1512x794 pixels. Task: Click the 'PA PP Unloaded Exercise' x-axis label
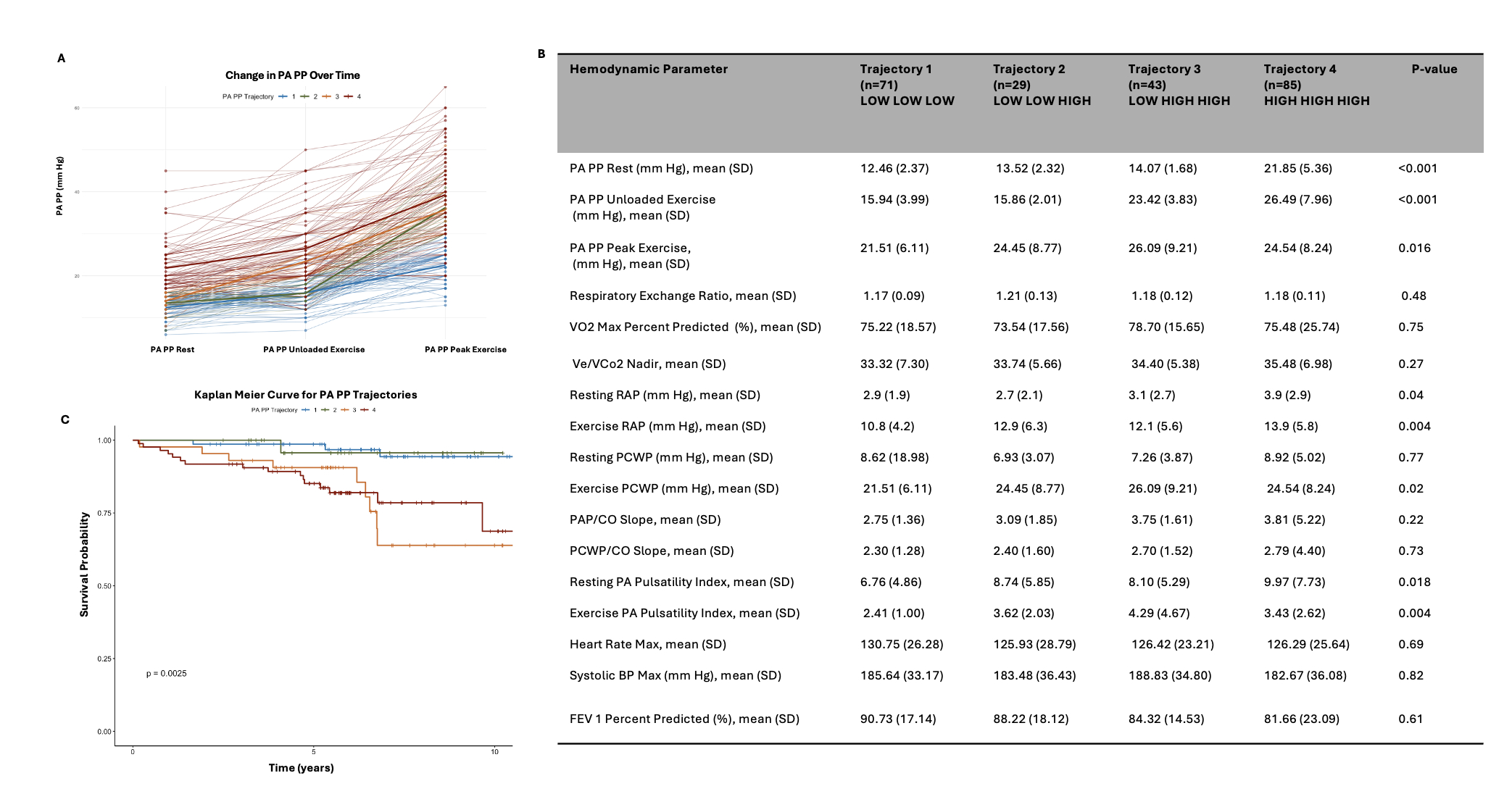pos(314,349)
